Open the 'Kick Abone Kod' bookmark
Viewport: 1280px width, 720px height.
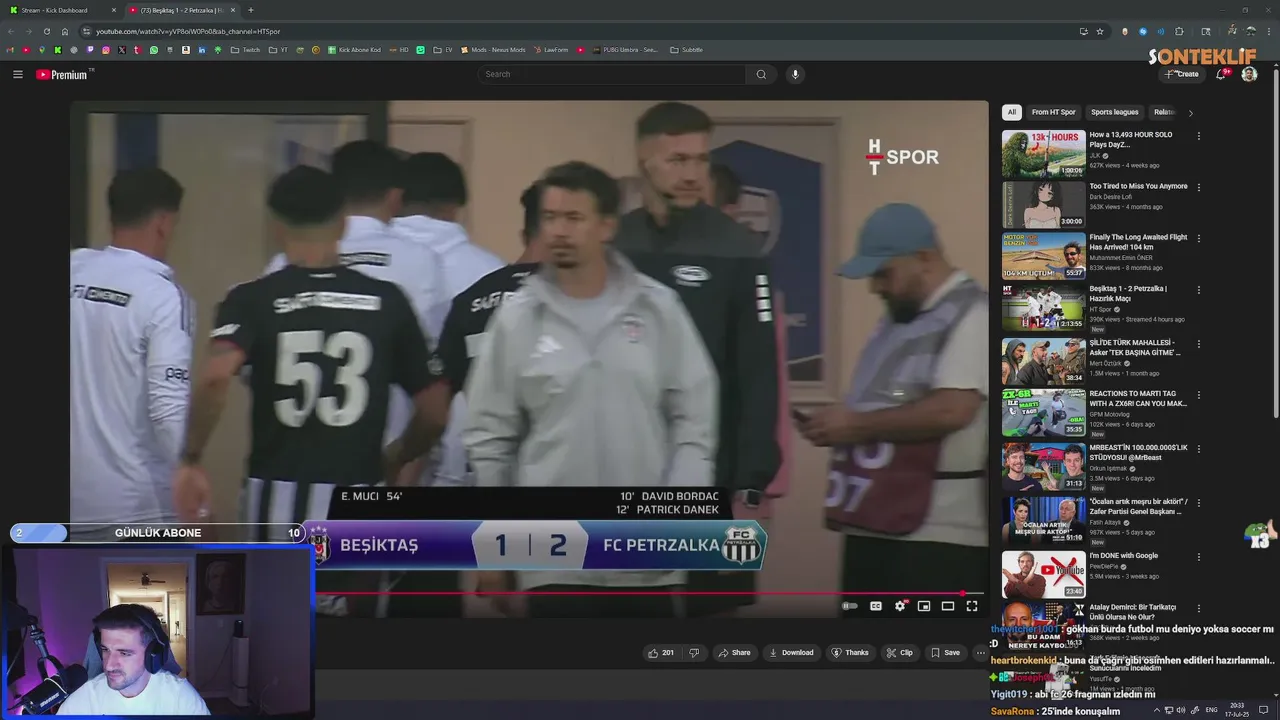tap(354, 50)
